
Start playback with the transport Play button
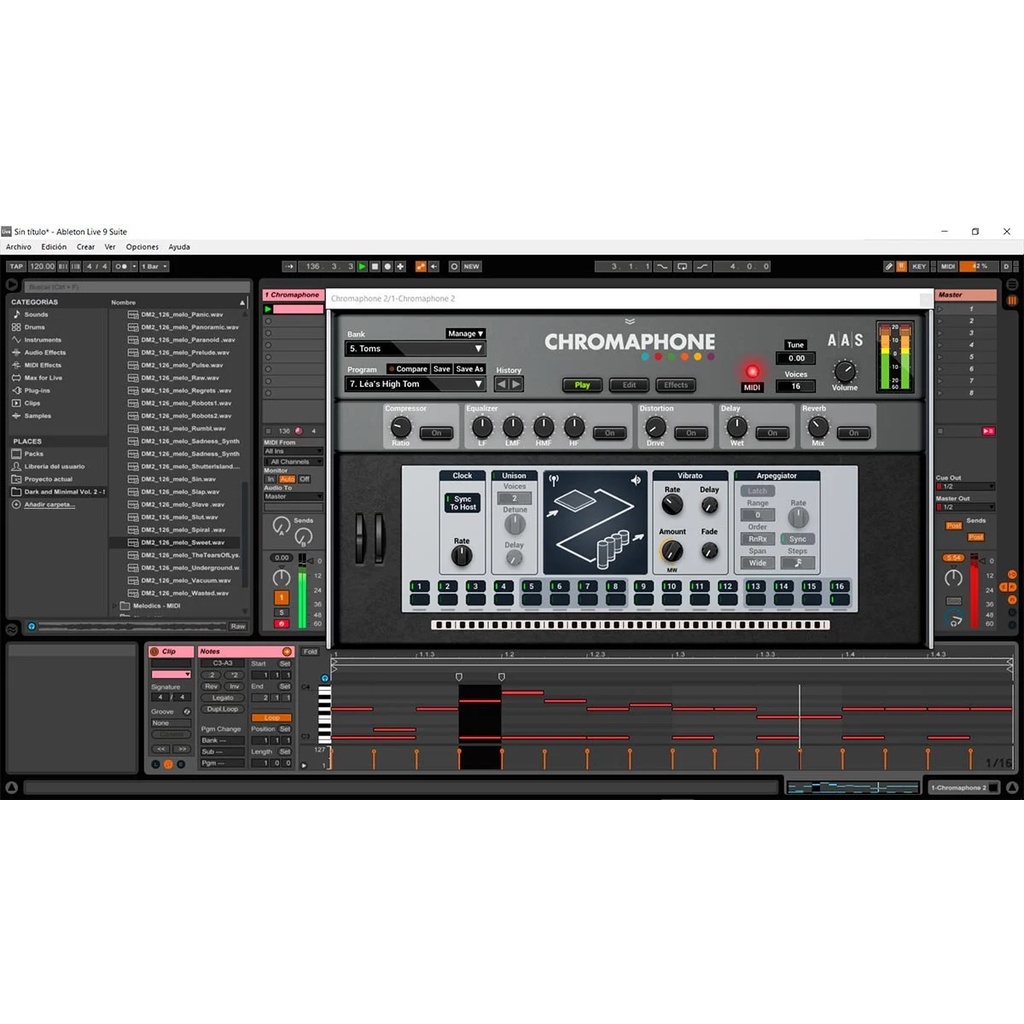coord(362,266)
